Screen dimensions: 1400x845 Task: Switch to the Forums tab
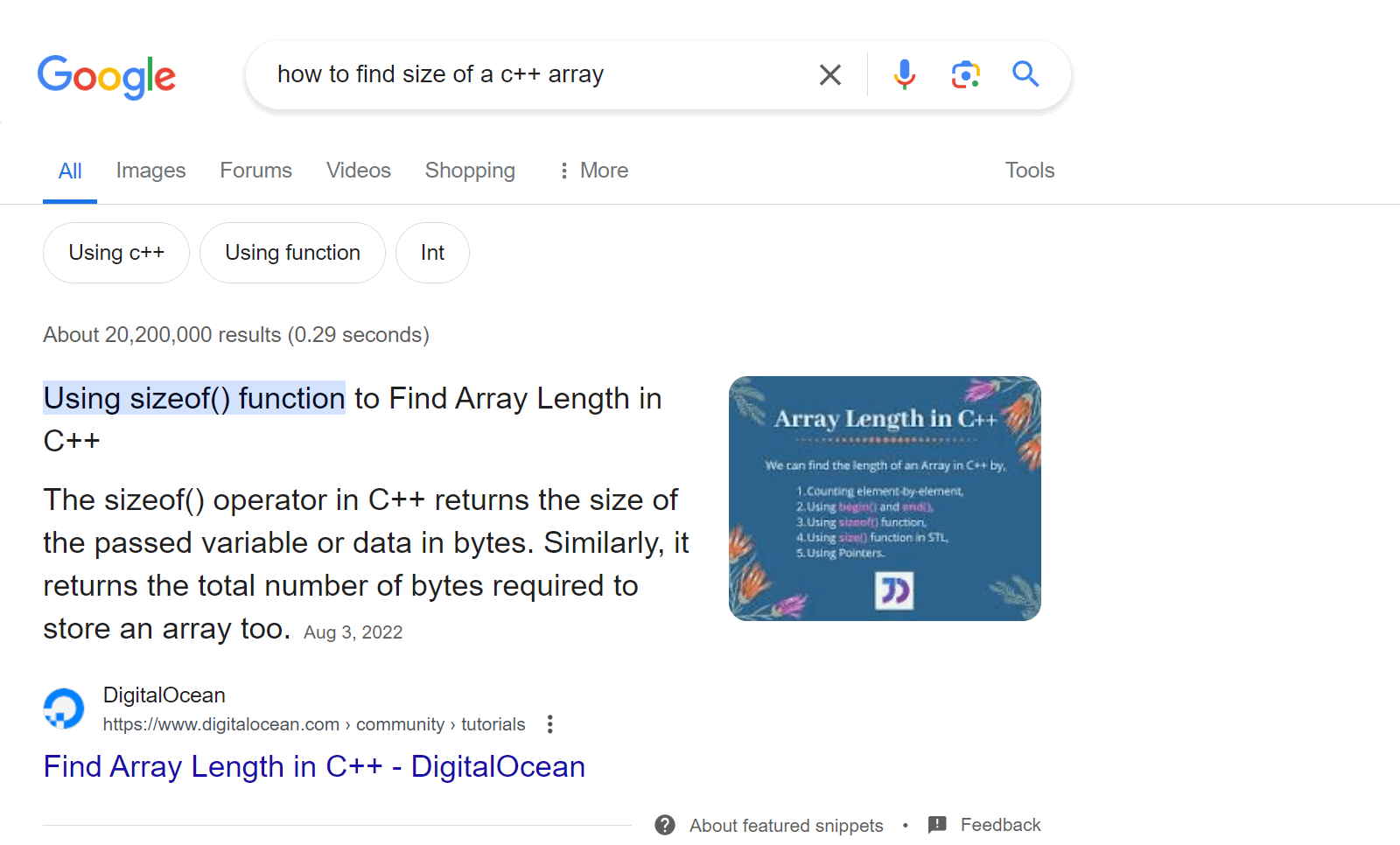tap(255, 171)
